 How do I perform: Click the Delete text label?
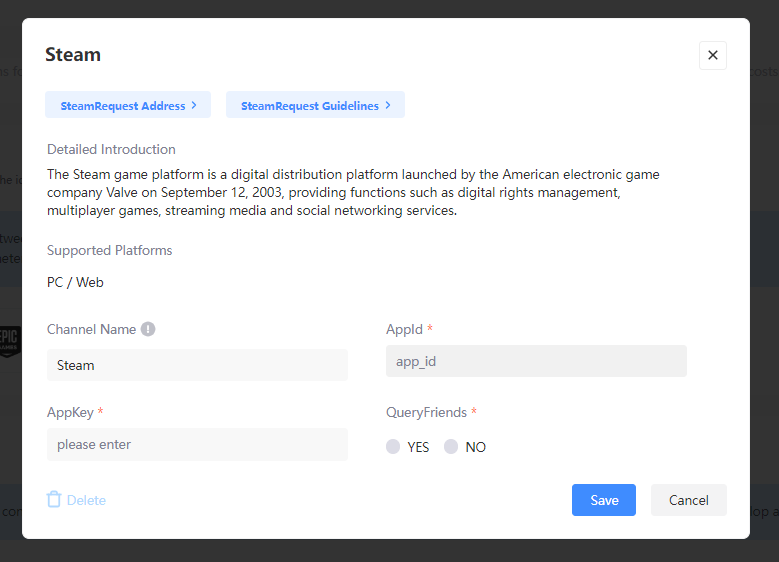coord(86,500)
